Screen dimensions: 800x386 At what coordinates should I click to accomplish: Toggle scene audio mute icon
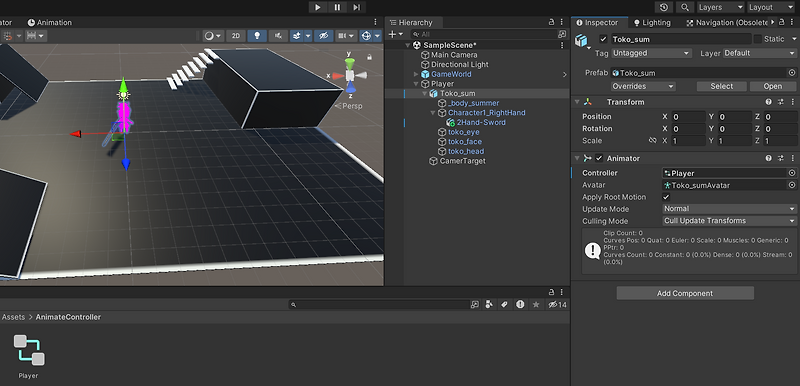(278, 36)
